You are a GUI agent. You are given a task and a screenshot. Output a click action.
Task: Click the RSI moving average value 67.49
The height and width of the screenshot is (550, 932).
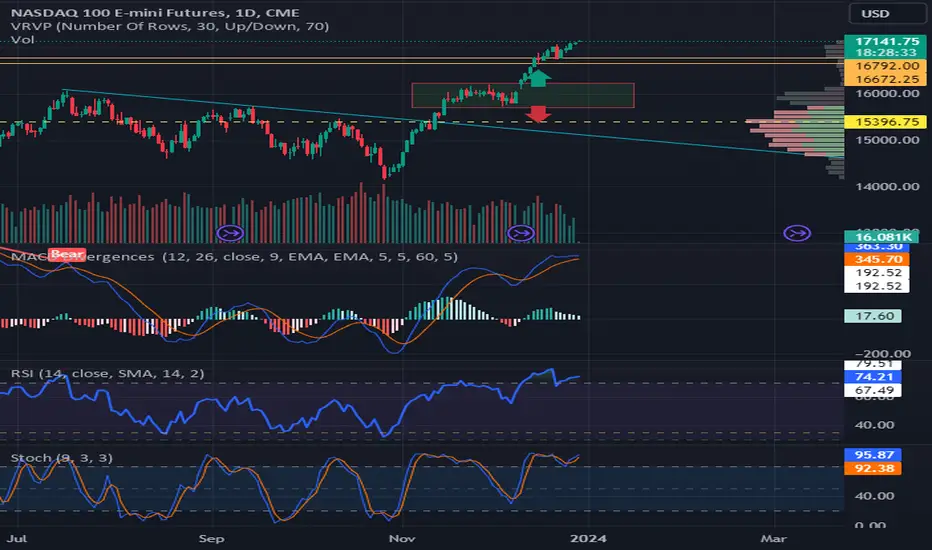pyautogui.click(x=873, y=390)
